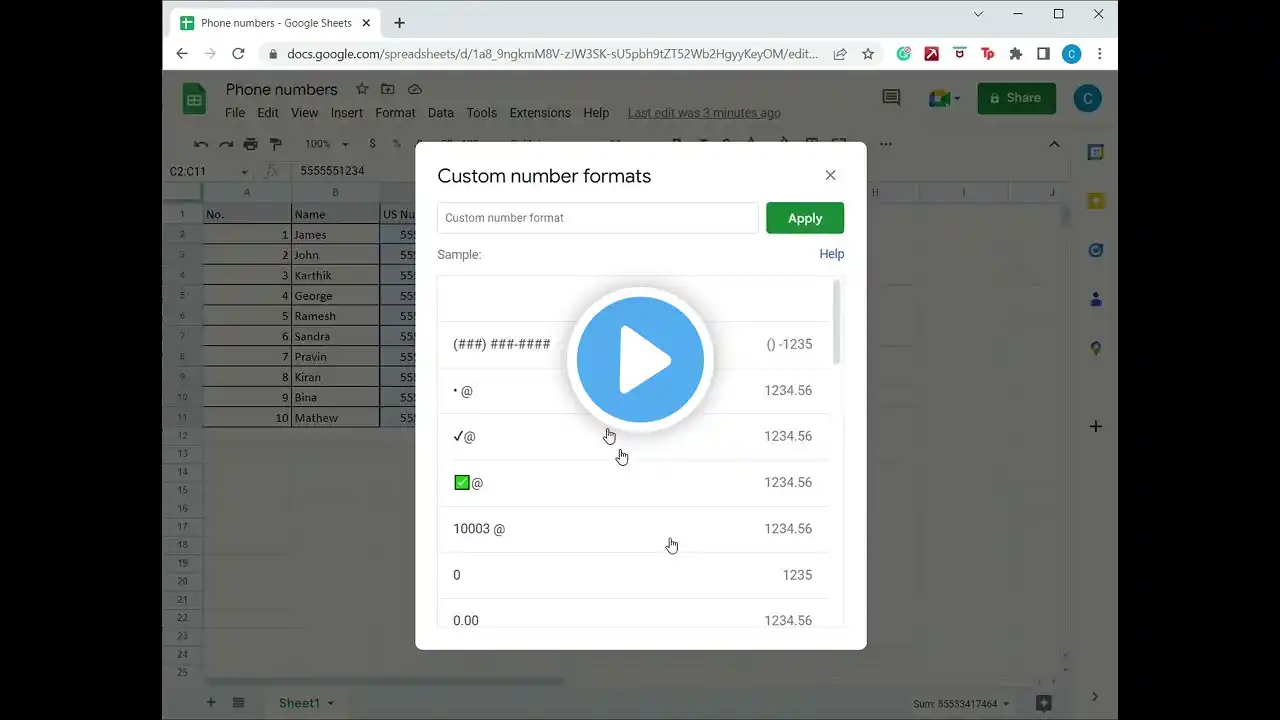Image resolution: width=1280 pixels, height=720 pixels.
Task: Open the Chrome tab search chevron
Action: point(979,14)
